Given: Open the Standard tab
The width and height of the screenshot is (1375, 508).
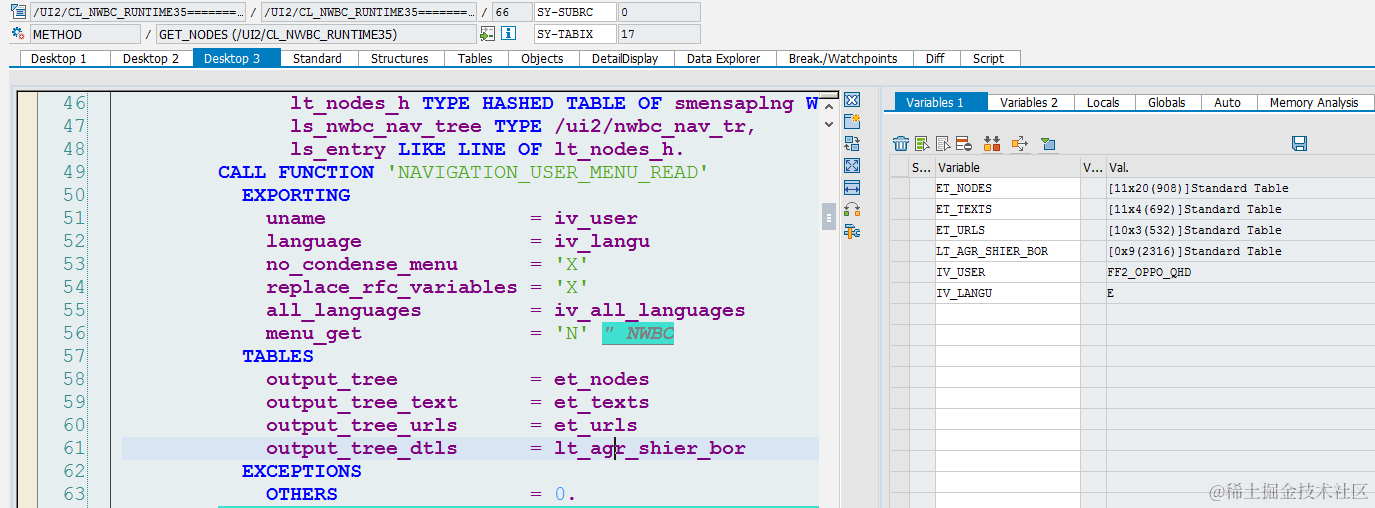Looking at the screenshot, I should coord(317,58).
